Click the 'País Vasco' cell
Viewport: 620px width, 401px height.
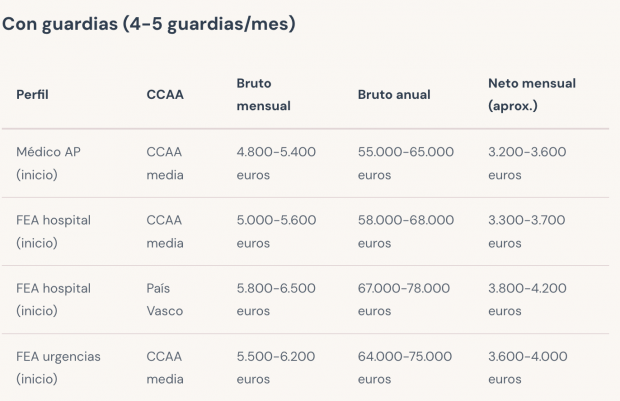click(x=165, y=299)
